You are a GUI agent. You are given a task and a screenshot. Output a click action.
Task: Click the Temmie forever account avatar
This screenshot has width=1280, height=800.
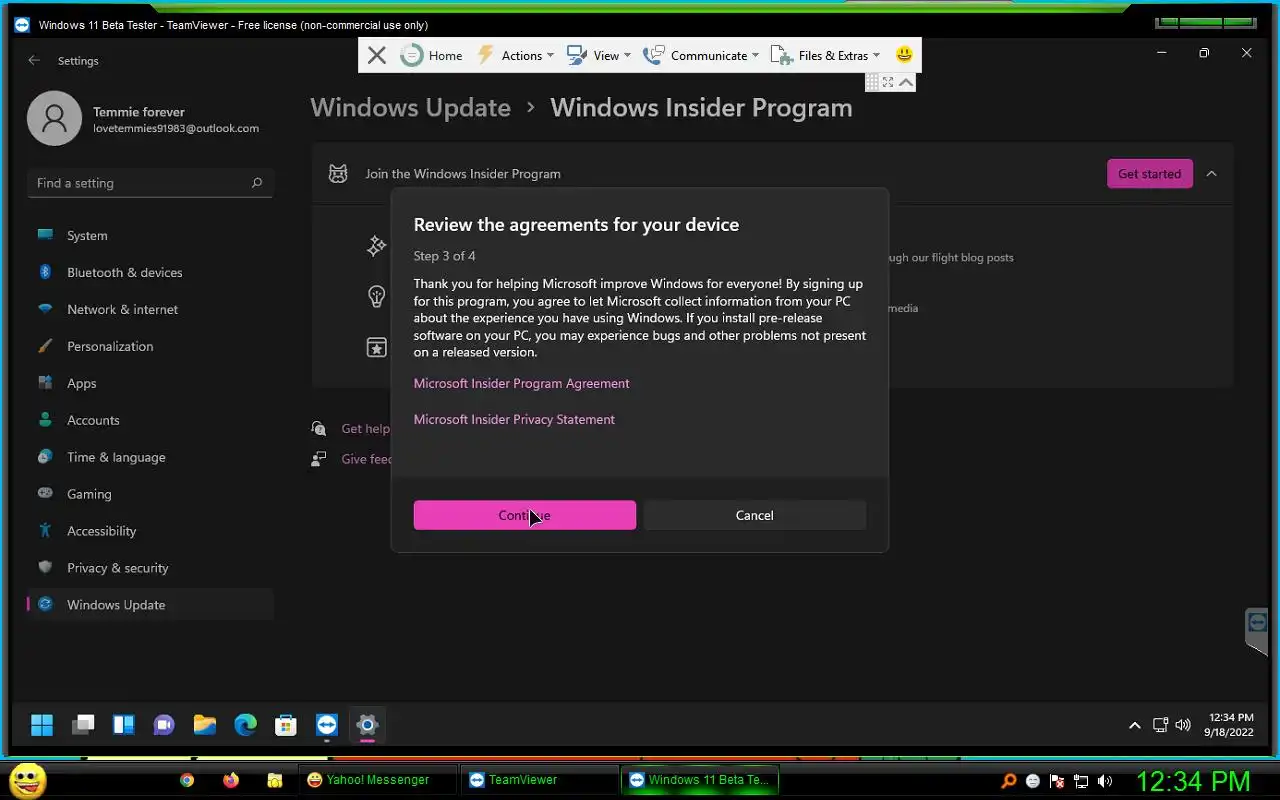point(54,118)
